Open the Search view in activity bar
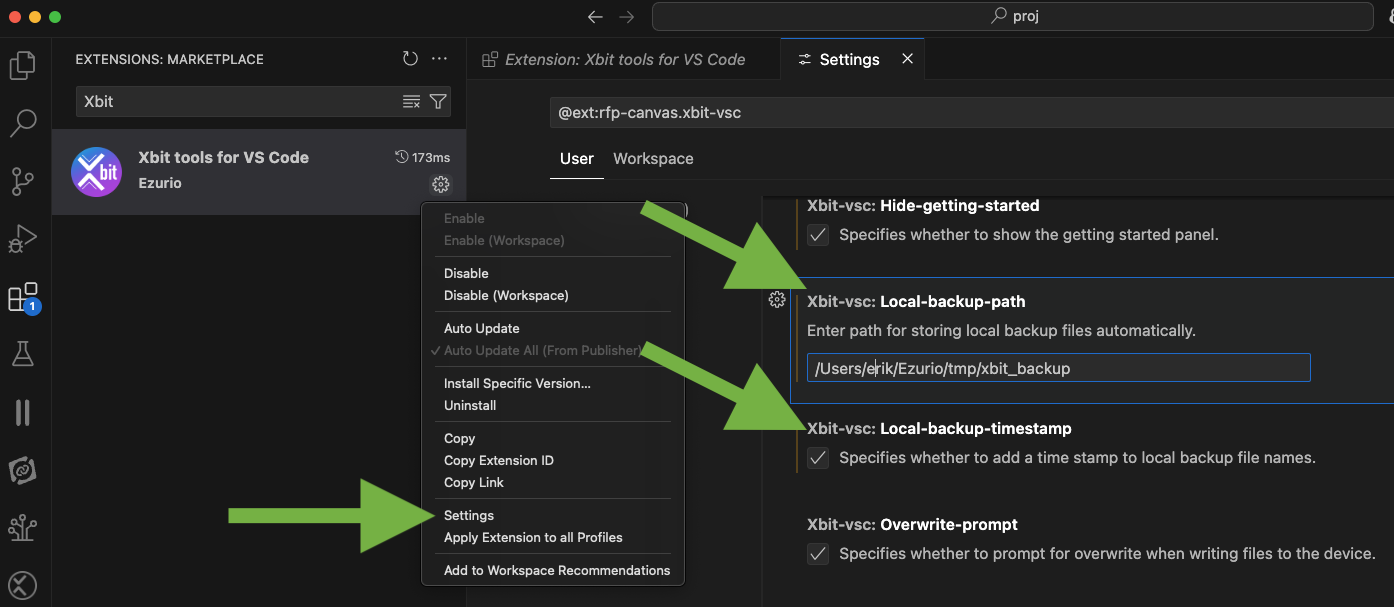Viewport: 1394px width, 607px height. click(x=22, y=124)
